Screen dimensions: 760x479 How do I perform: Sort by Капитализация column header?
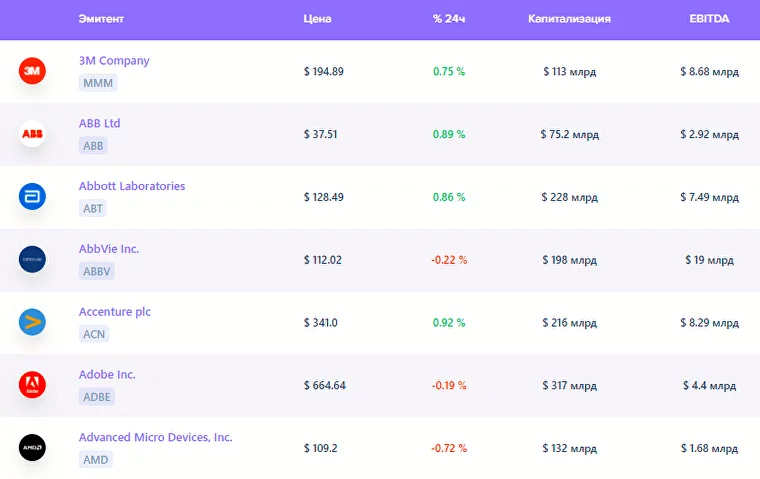pyautogui.click(x=569, y=19)
